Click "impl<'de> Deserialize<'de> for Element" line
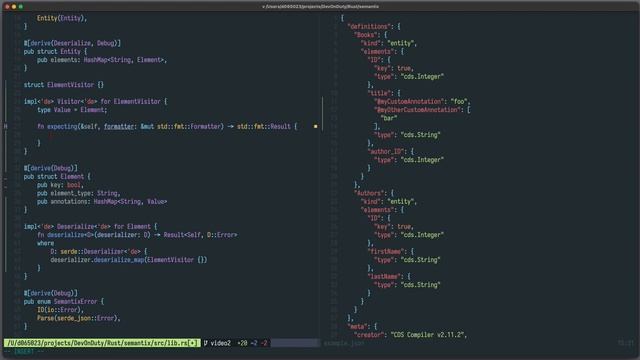Image resolution: width=640 pixels, height=360 pixels. point(90,227)
